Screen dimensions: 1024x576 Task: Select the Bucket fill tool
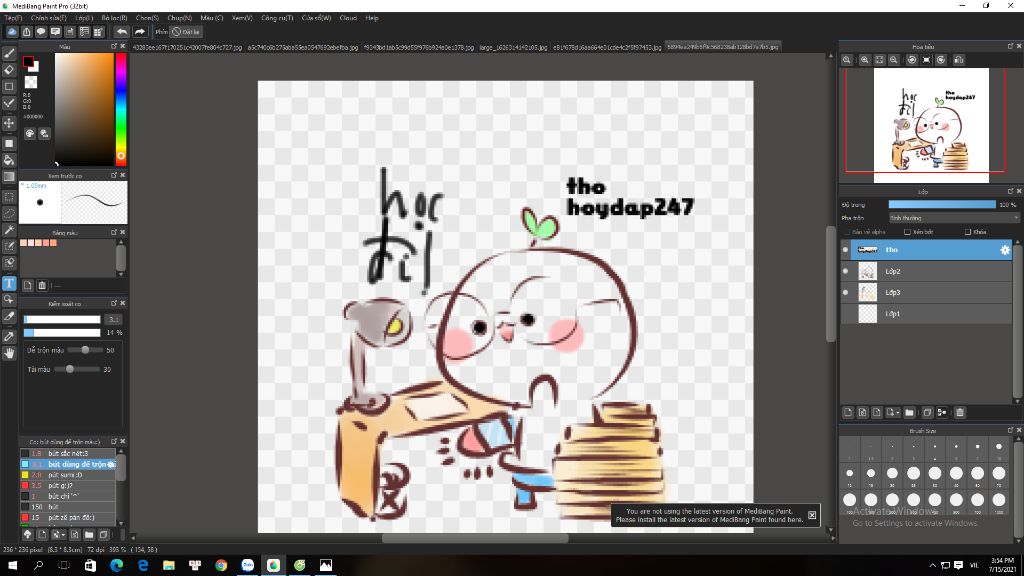(x=9, y=160)
